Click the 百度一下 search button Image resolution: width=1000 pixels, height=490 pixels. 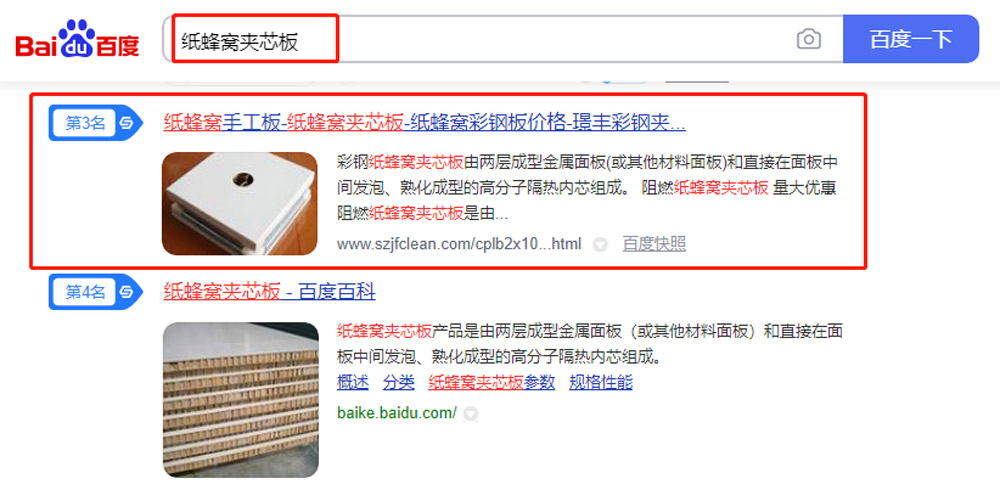(911, 39)
